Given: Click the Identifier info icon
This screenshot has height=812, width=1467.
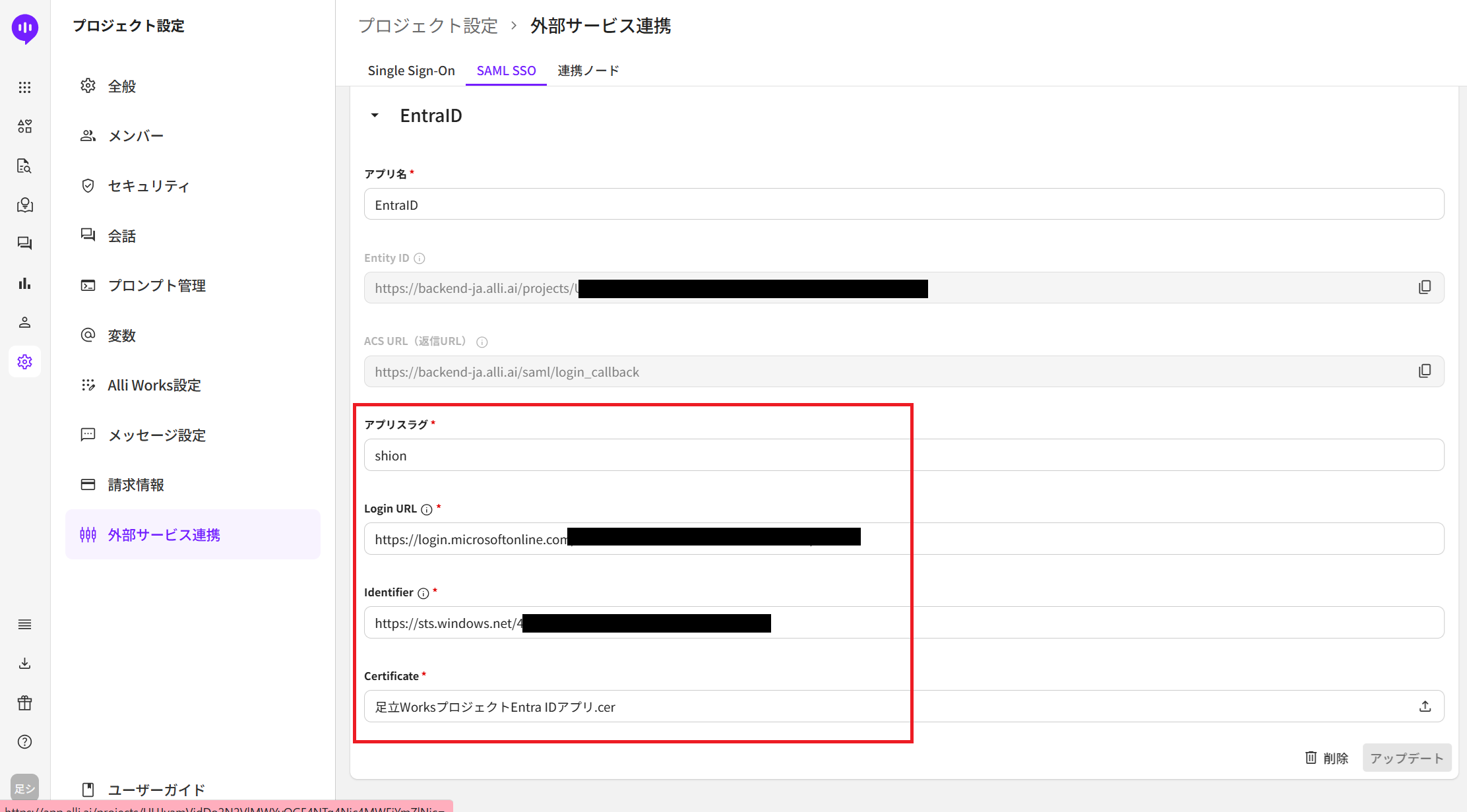Looking at the screenshot, I should [x=423, y=593].
